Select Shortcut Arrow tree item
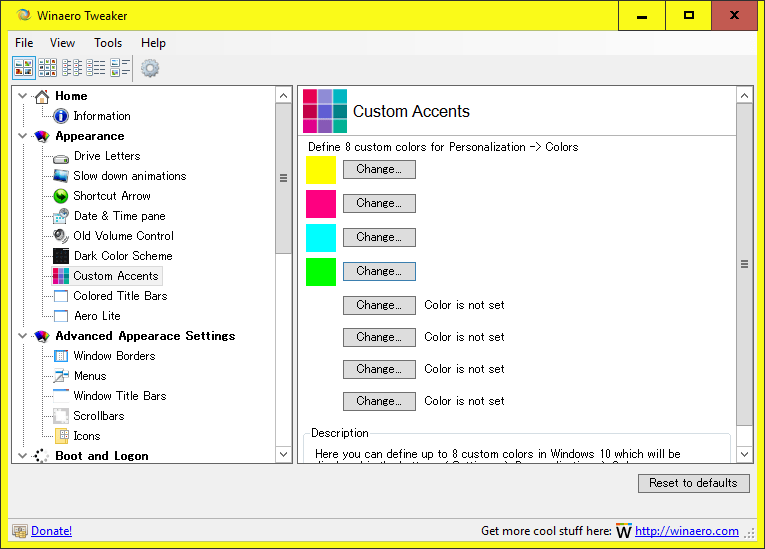This screenshot has width=765, height=549. (112, 196)
